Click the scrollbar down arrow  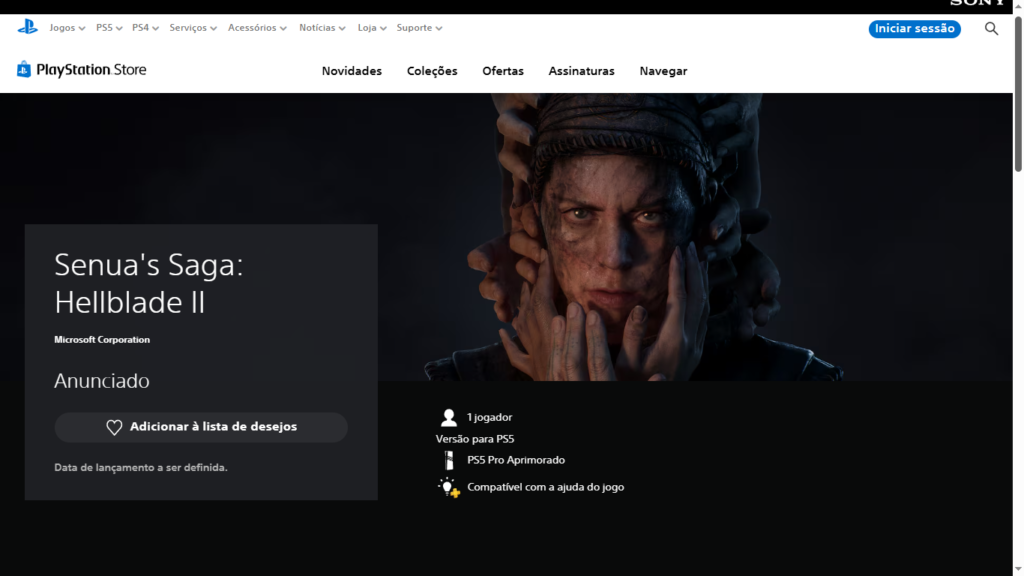[1018, 570]
